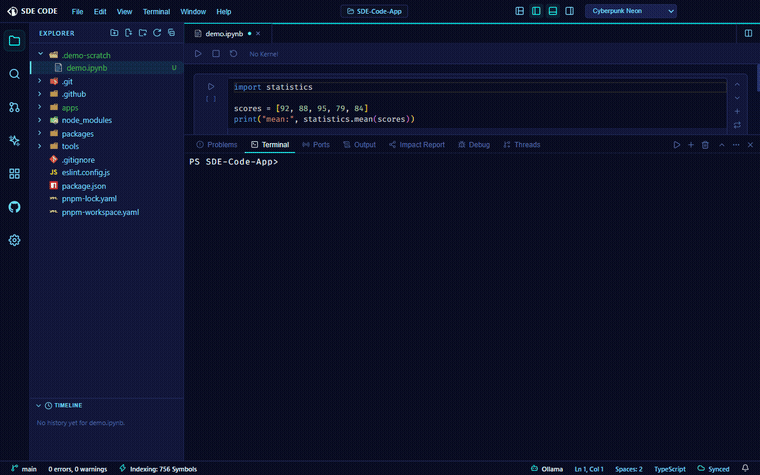Viewport: 760px width, 475px height.
Task: Open the Search view in activity bar
Action: click(15, 74)
